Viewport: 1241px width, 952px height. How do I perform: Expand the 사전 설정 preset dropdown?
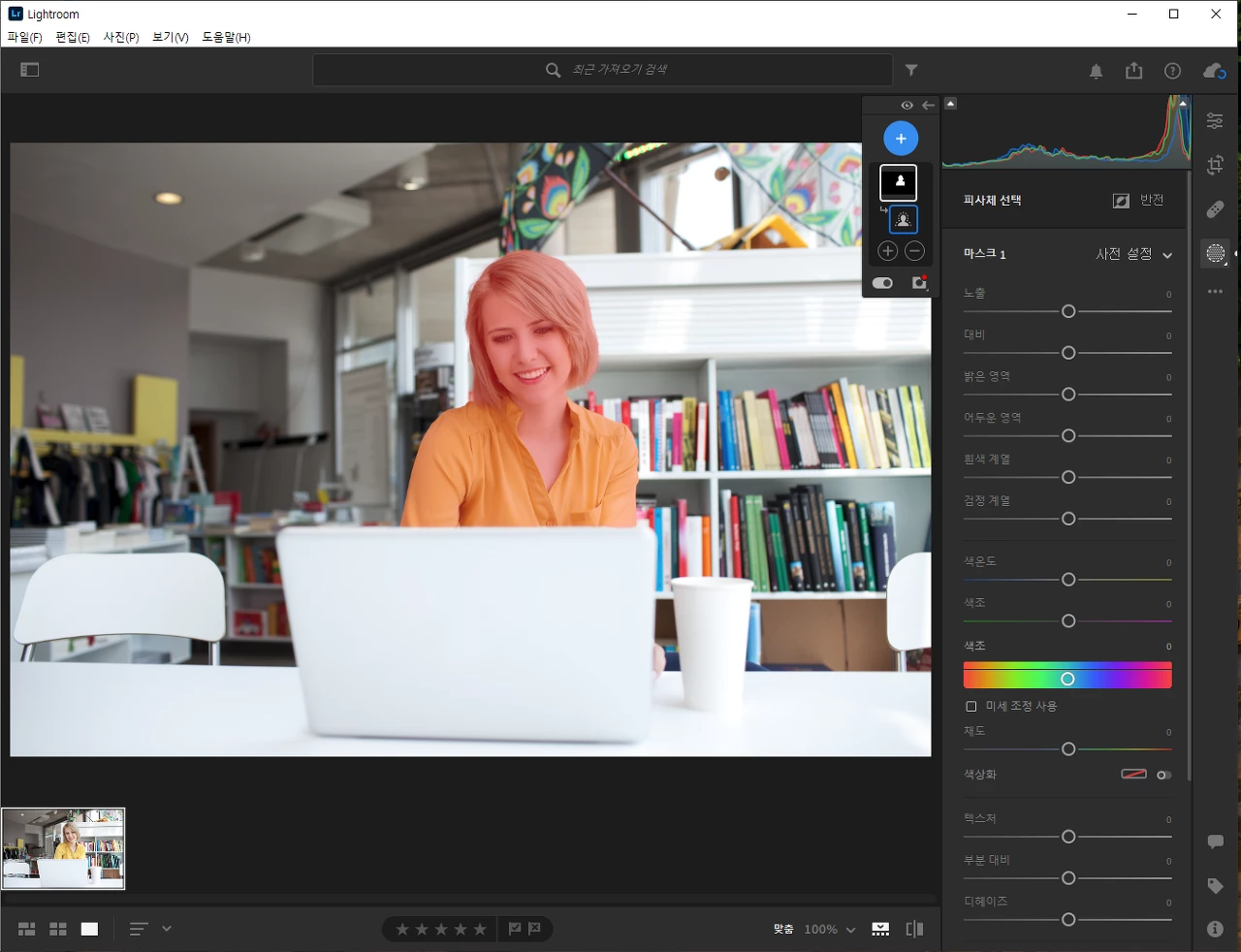tap(1134, 254)
